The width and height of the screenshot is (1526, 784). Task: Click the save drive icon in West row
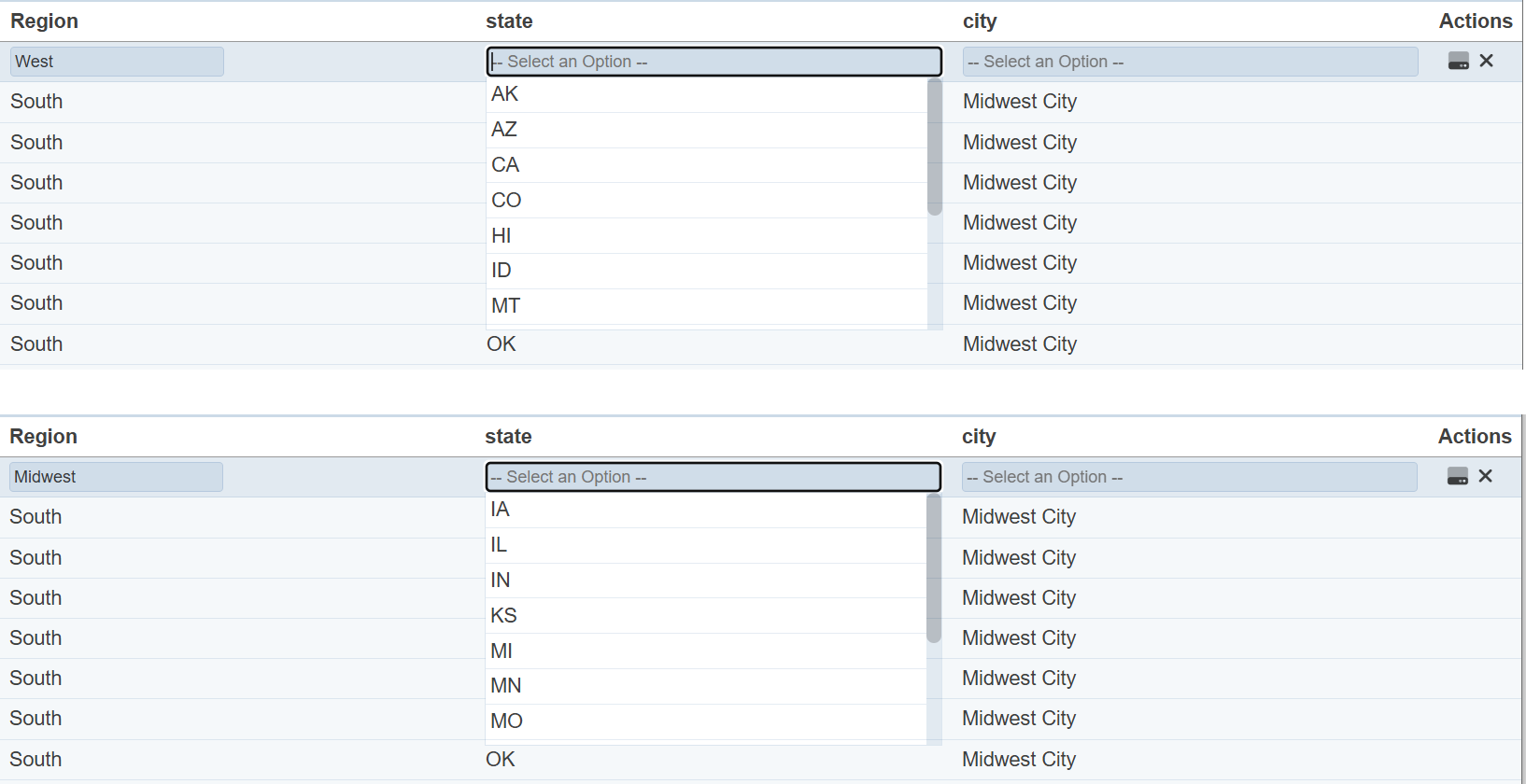pos(1458,62)
